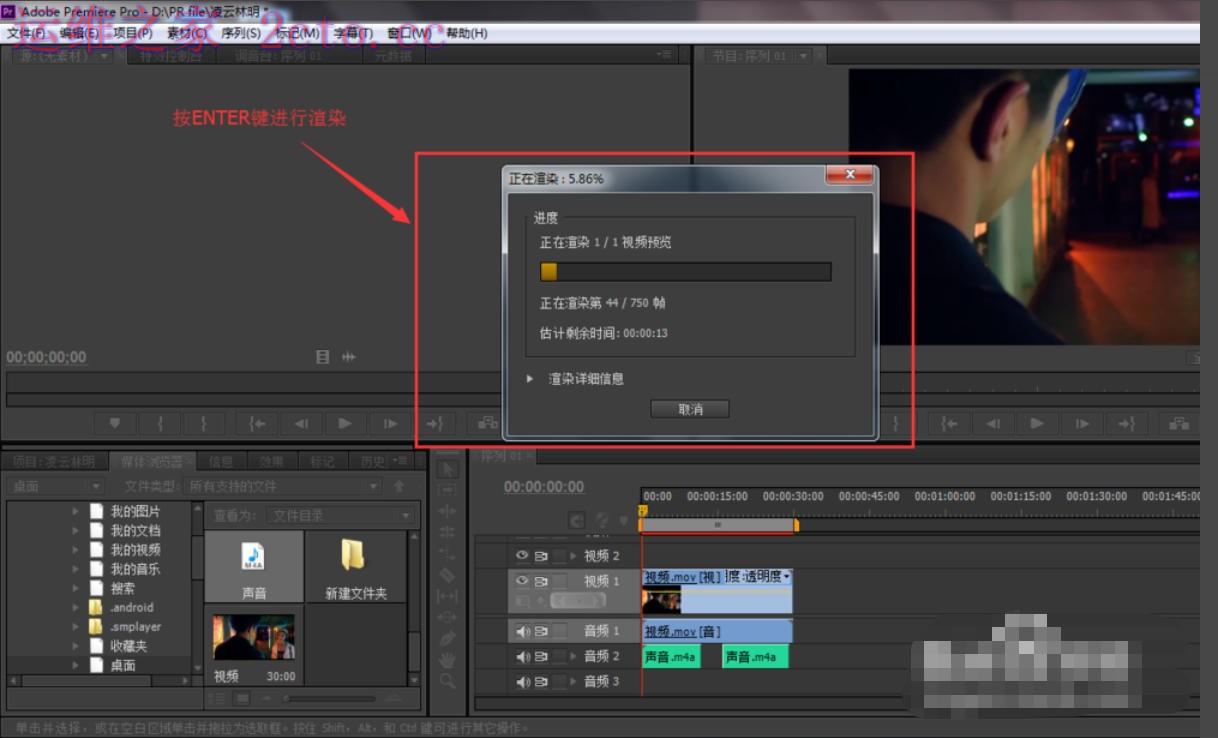Toggle Snap in the timeline header

tap(577, 520)
